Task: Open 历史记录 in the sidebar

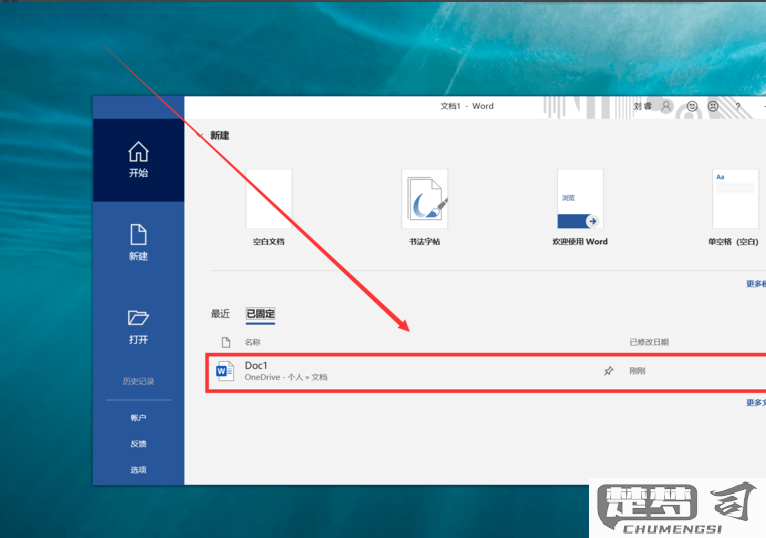Action: tap(138, 381)
